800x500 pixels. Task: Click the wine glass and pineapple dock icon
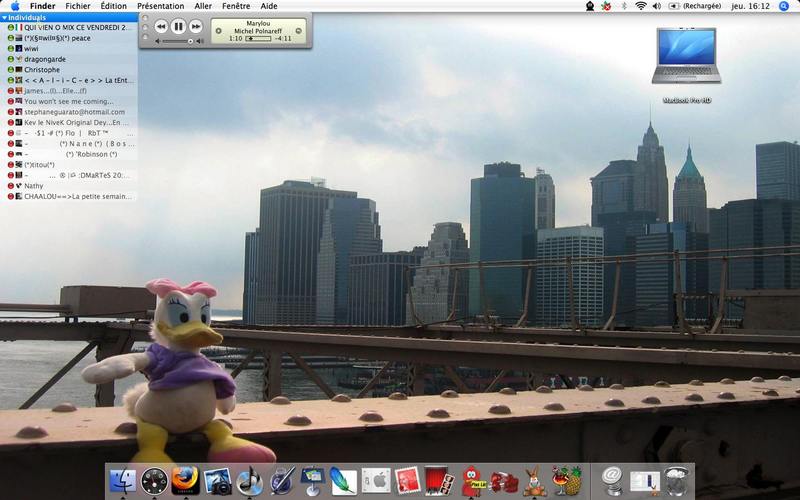(x=567, y=481)
